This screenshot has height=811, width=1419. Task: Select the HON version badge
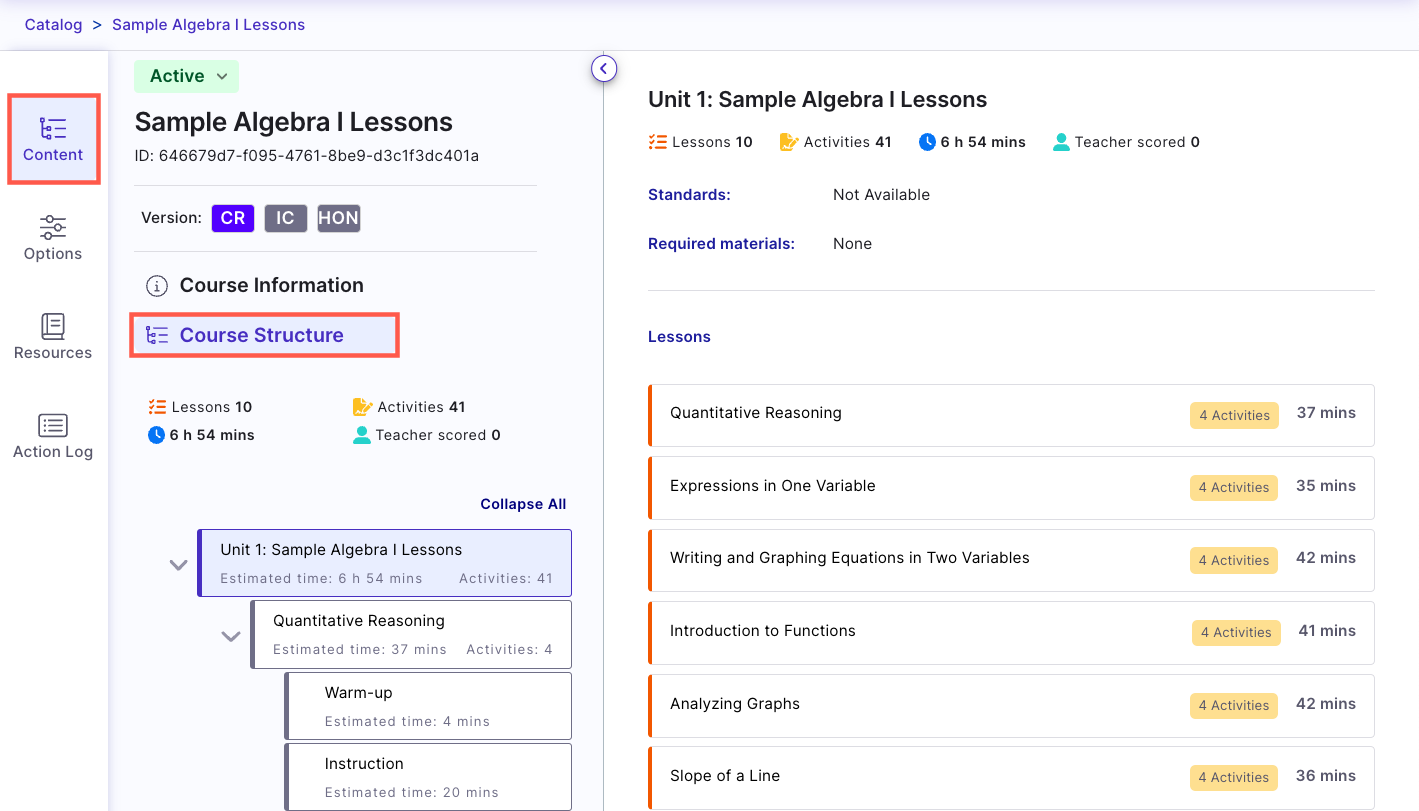pos(338,218)
